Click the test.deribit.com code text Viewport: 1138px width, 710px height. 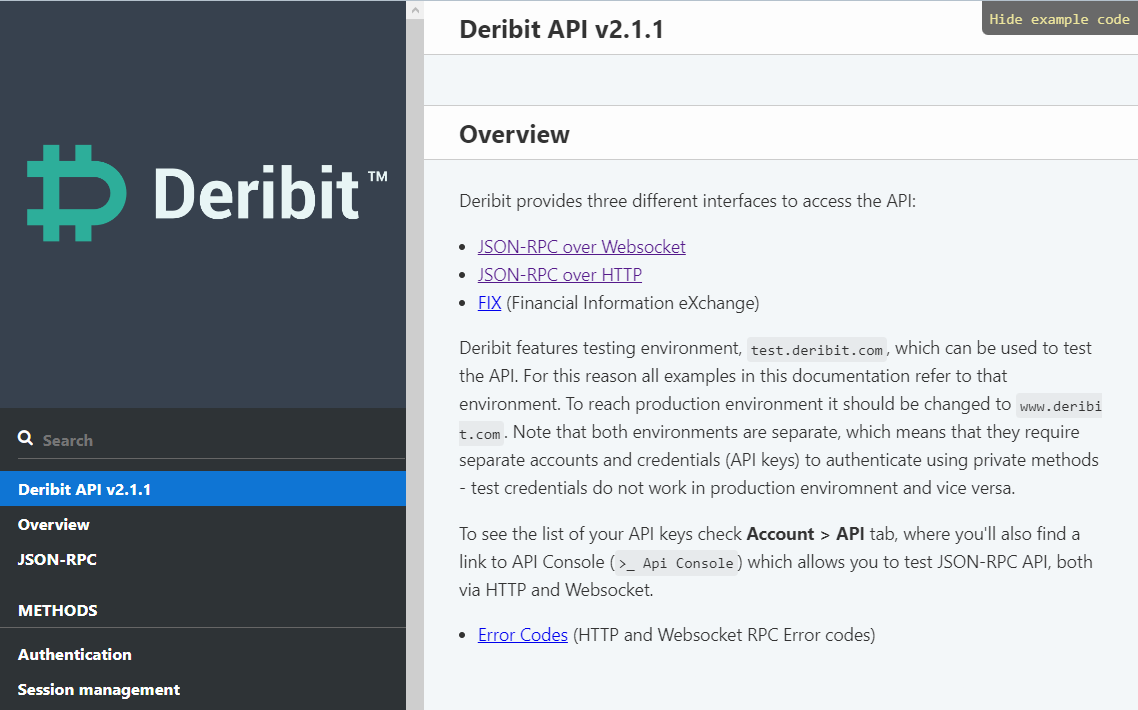point(817,350)
